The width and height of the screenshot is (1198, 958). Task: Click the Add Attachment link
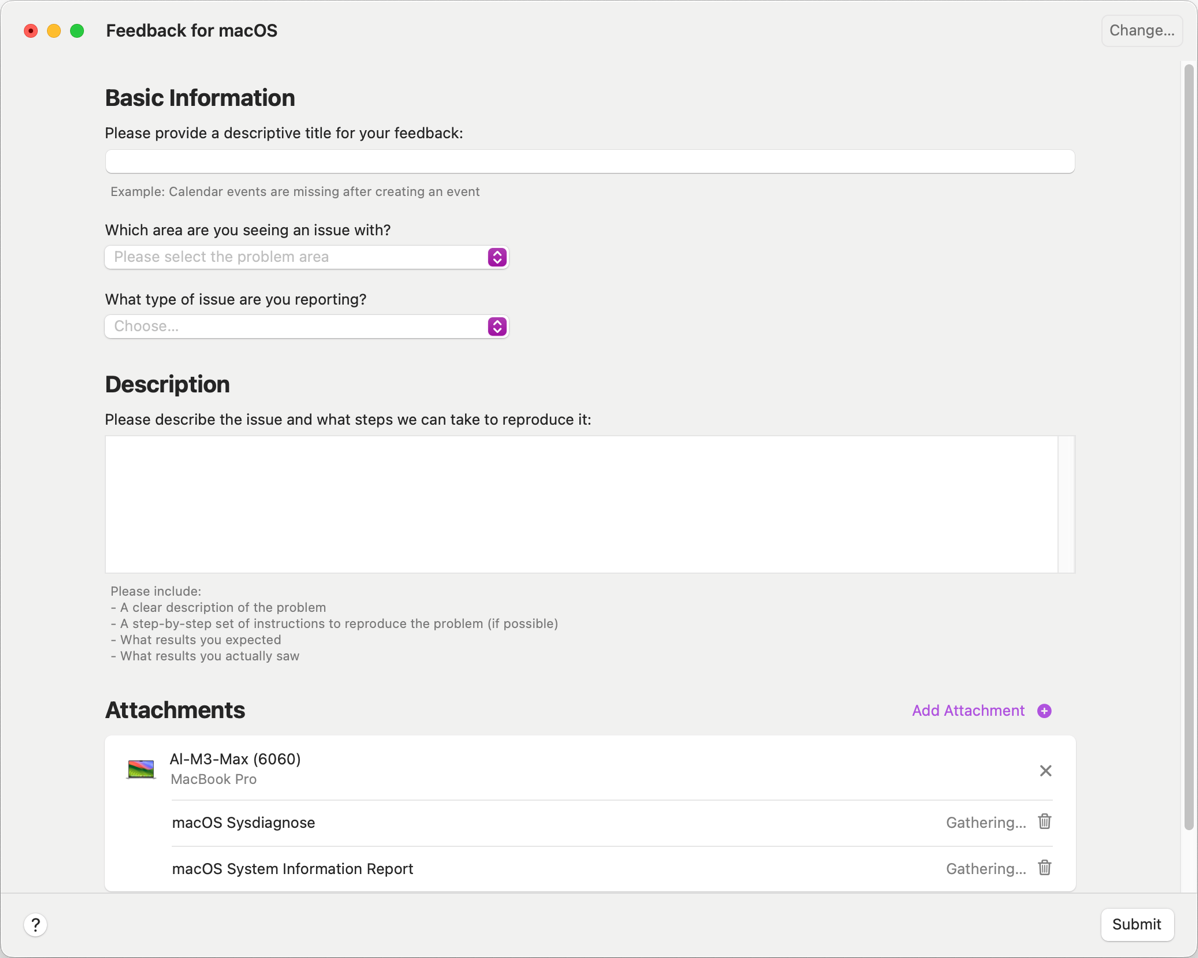click(967, 711)
